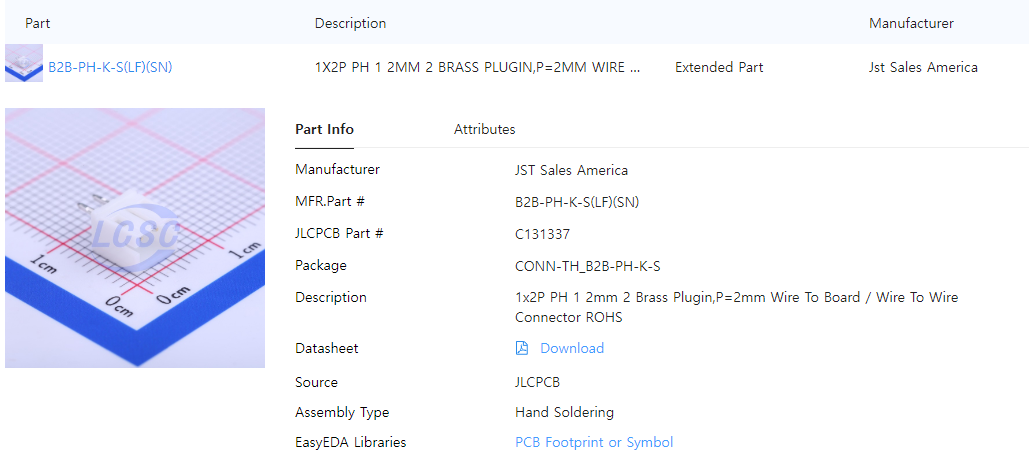This screenshot has height=465, width=1029.
Task: Select Jst Sales America in the table row
Action: click(923, 67)
